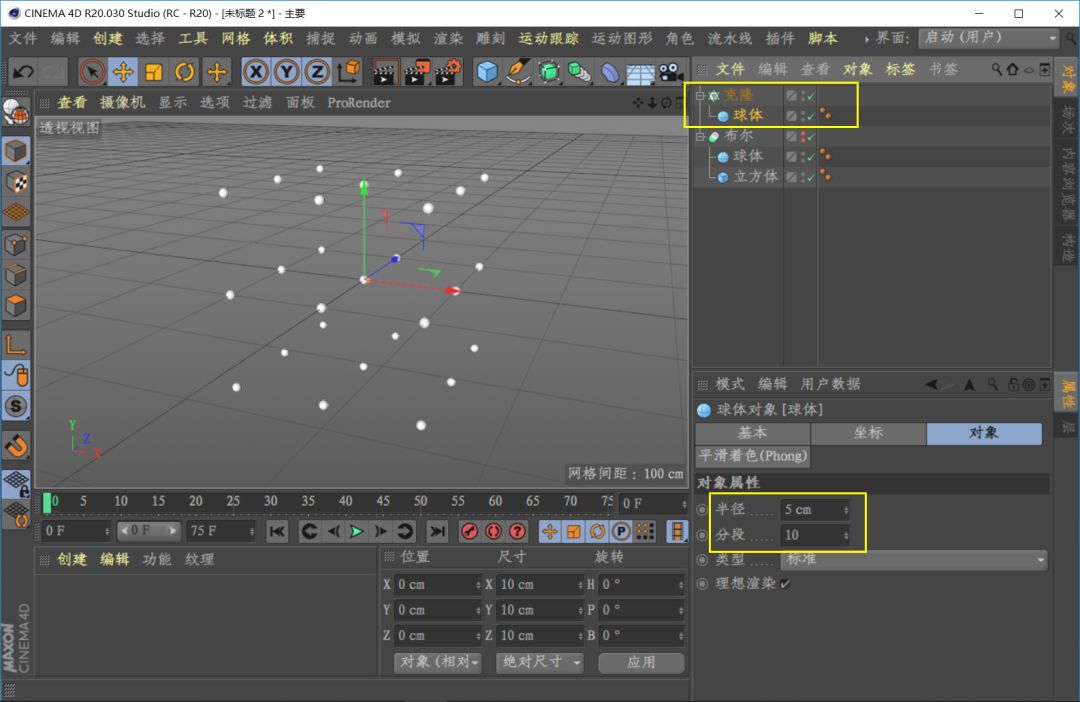Toggle the X axis lock
Screen dimensions: 1080x702
[256, 72]
